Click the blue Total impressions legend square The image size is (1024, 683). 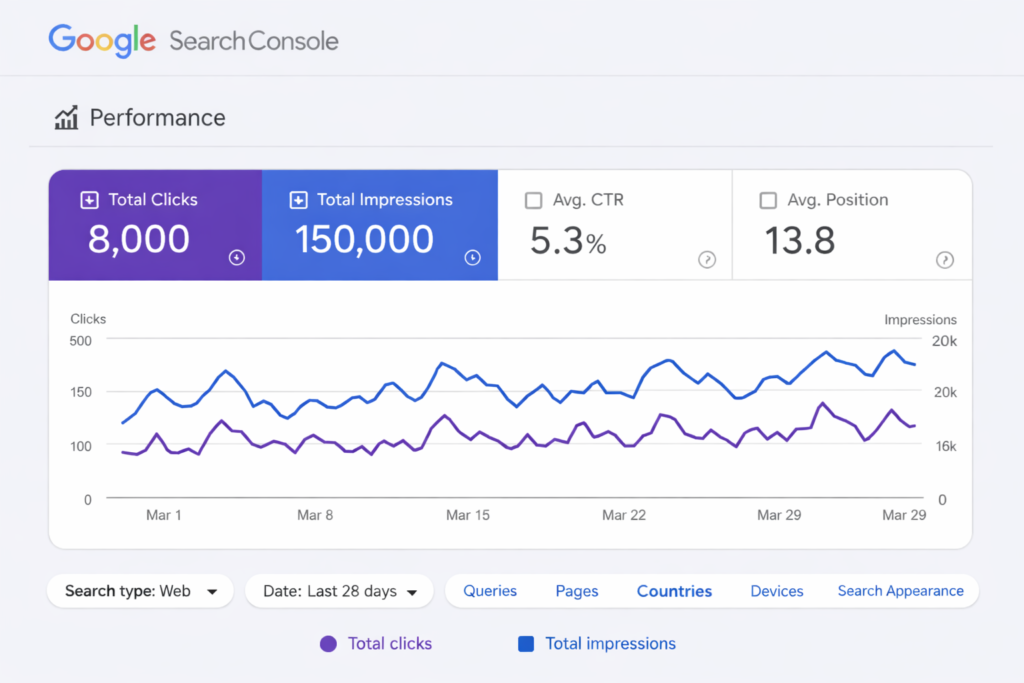526,644
